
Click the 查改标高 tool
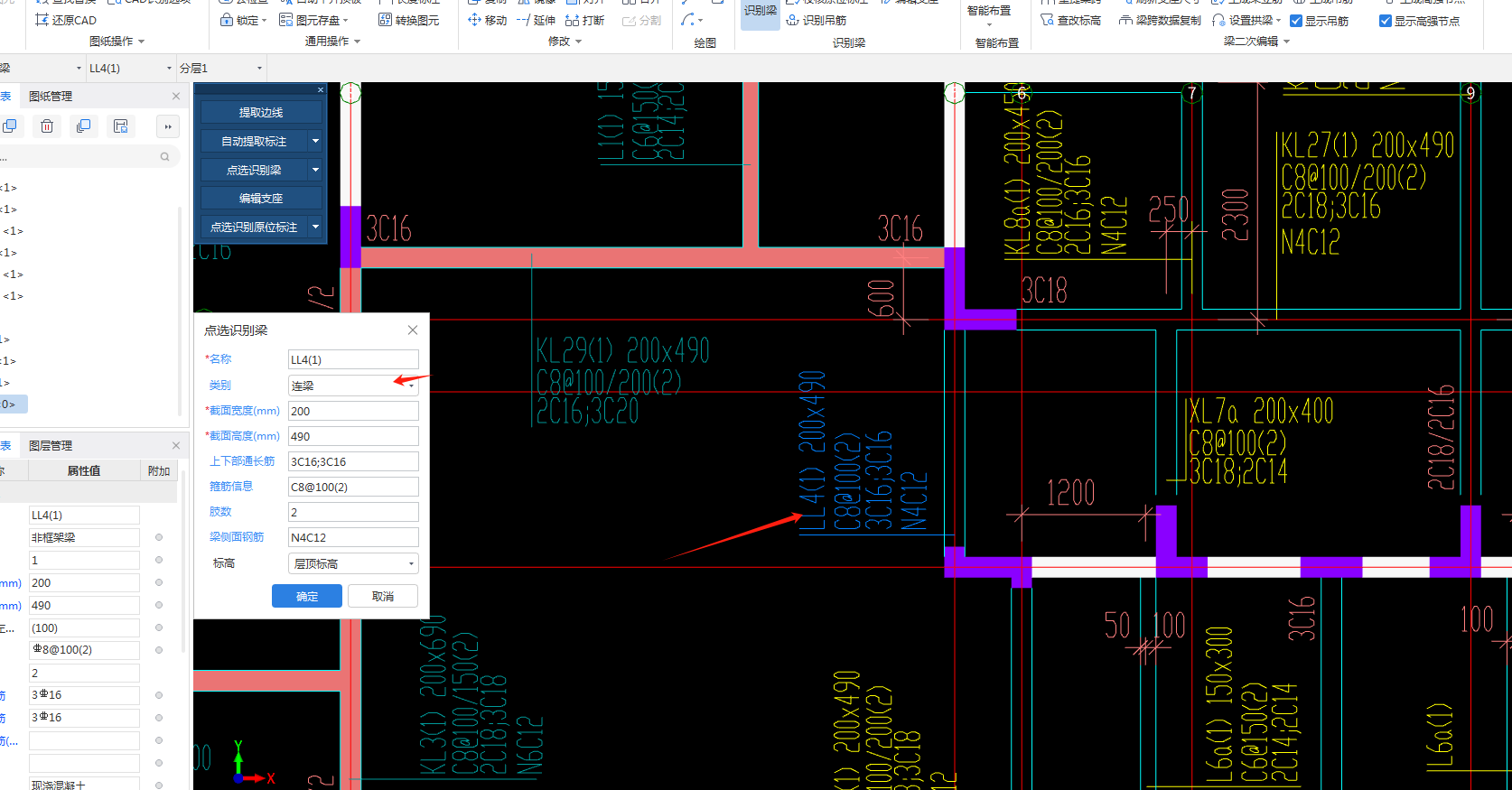click(x=1070, y=20)
